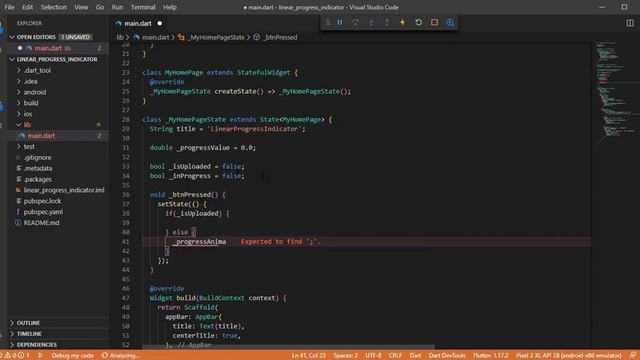The width and height of the screenshot is (640, 360).
Task: Click the Step Into debug icon
Action: [x=371, y=22]
